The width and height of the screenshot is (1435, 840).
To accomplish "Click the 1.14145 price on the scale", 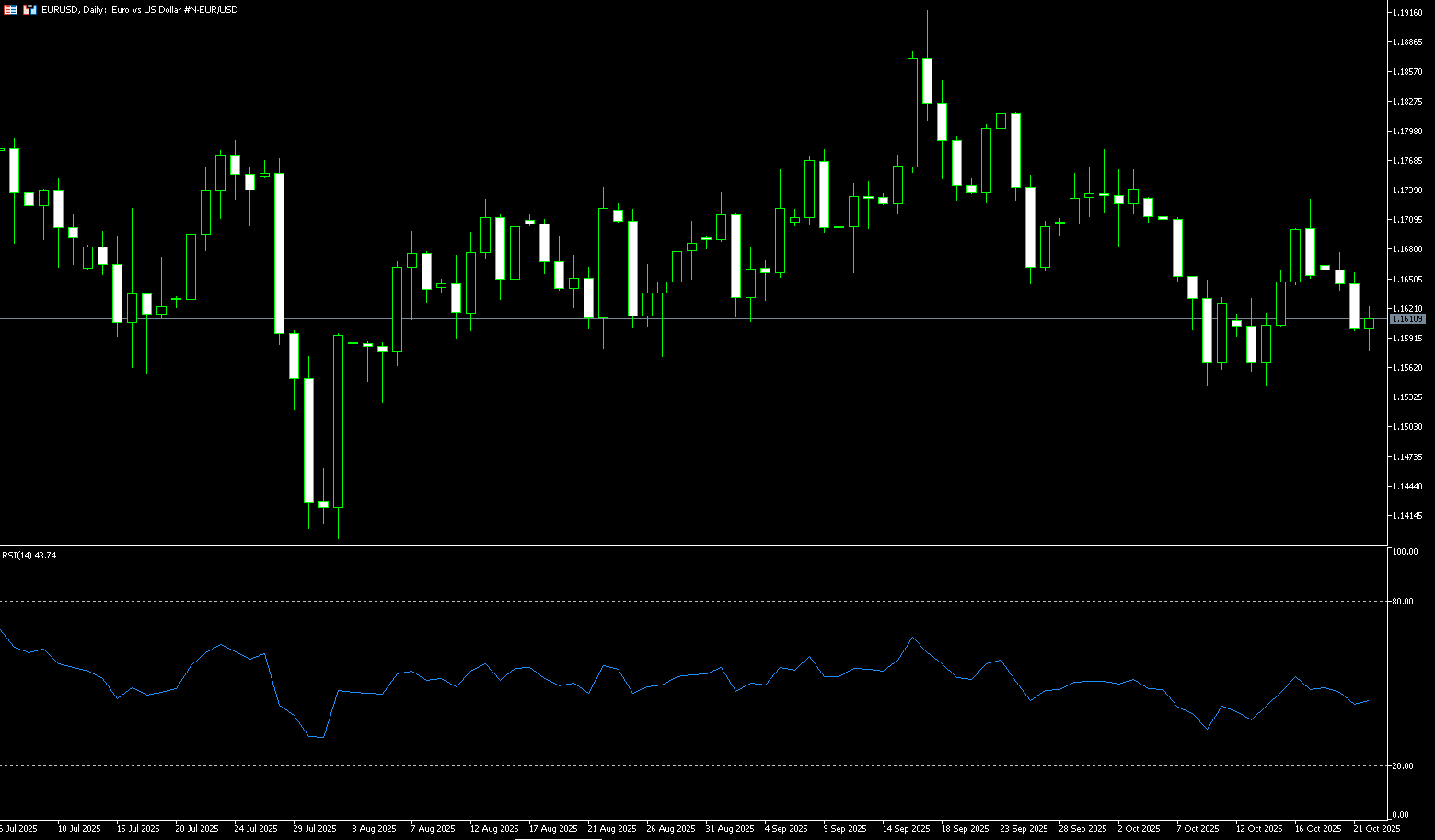I will click(1406, 515).
